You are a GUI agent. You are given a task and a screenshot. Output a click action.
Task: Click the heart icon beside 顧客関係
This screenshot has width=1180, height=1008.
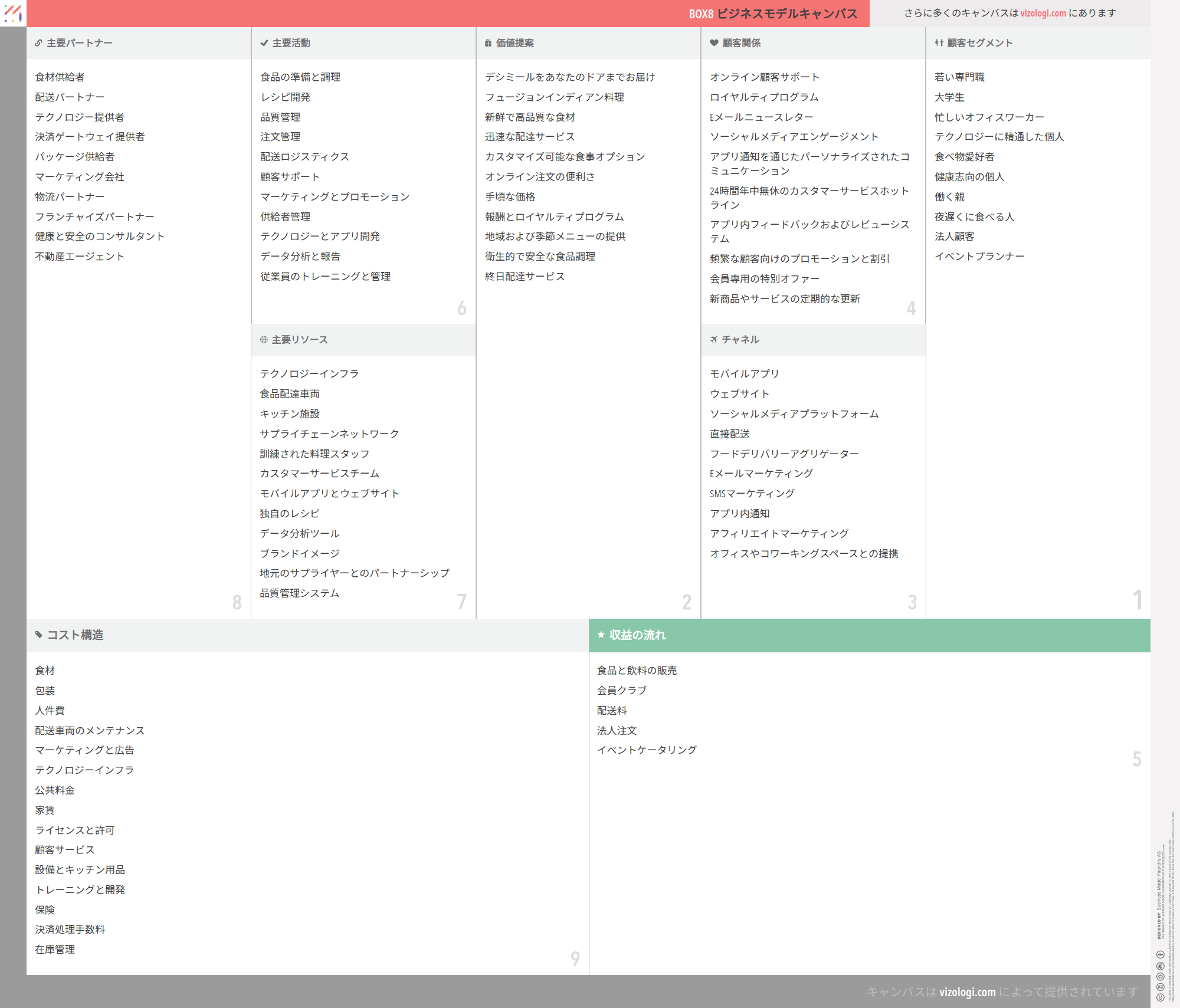pyautogui.click(x=714, y=43)
